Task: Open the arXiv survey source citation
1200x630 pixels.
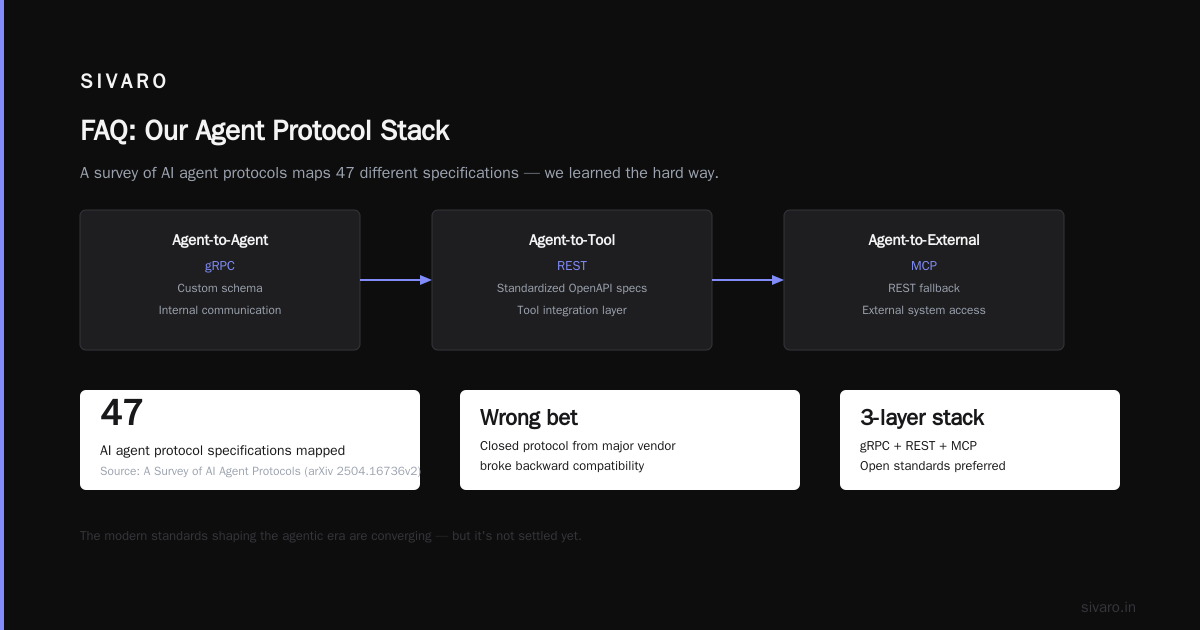Action: click(x=260, y=471)
